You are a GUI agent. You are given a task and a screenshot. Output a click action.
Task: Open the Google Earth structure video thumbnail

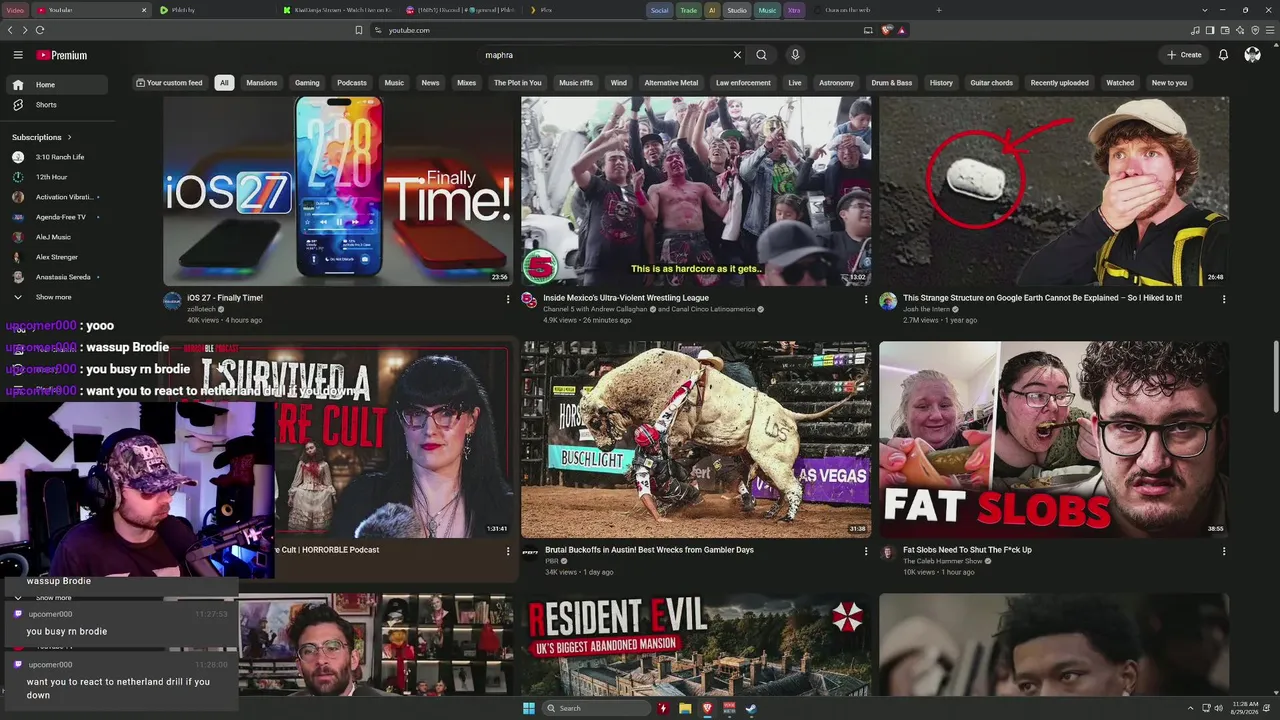(x=1054, y=191)
